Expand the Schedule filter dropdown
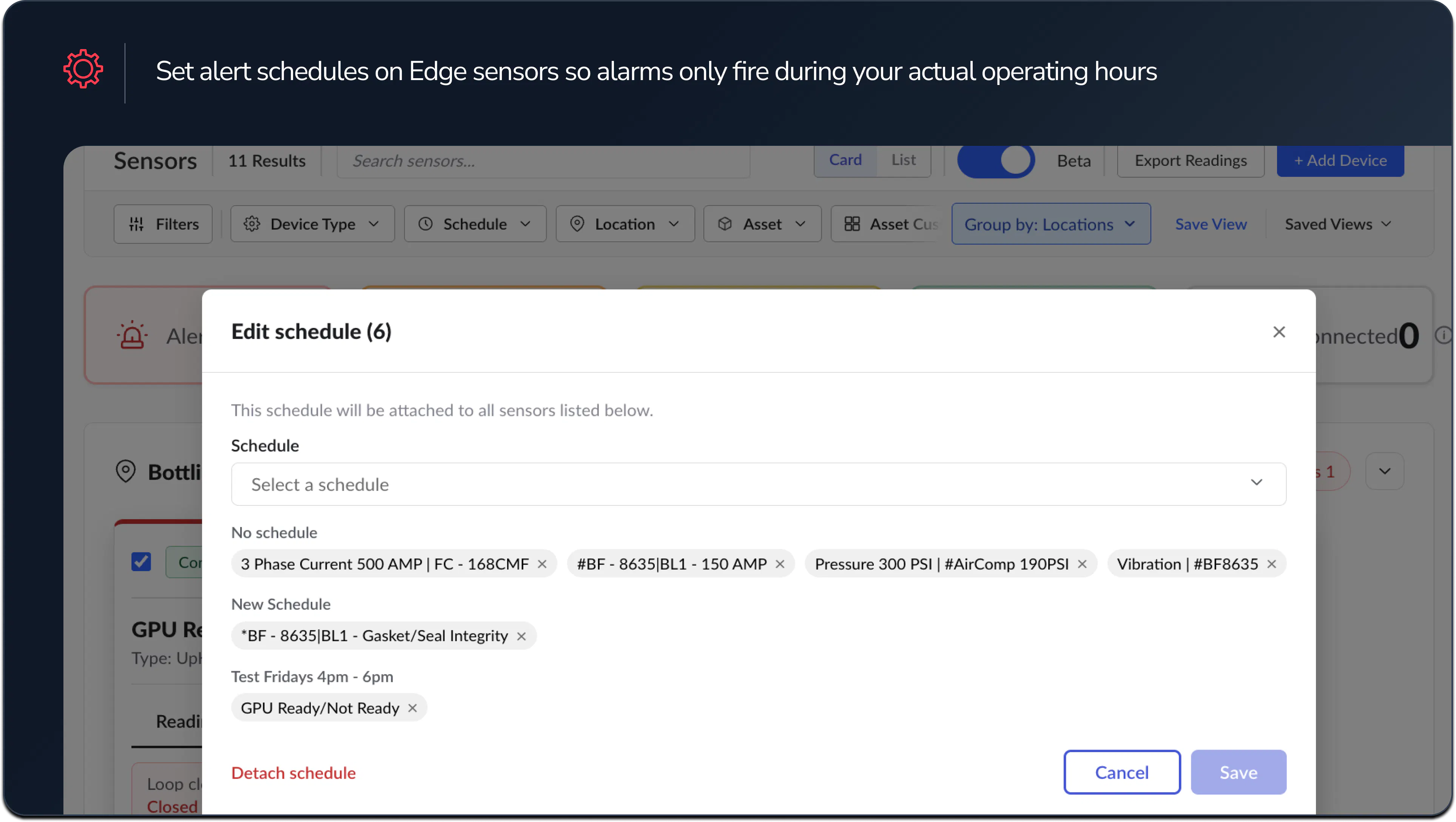This screenshot has height=822, width=1456. pyautogui.click(x=475, y=224)
